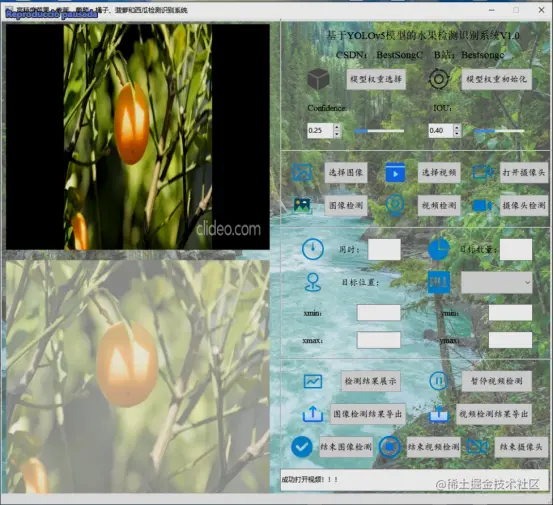The height and width of the screenshot is (505, 554).
Task: Open the target selection combo box
Action: point(496,282)
